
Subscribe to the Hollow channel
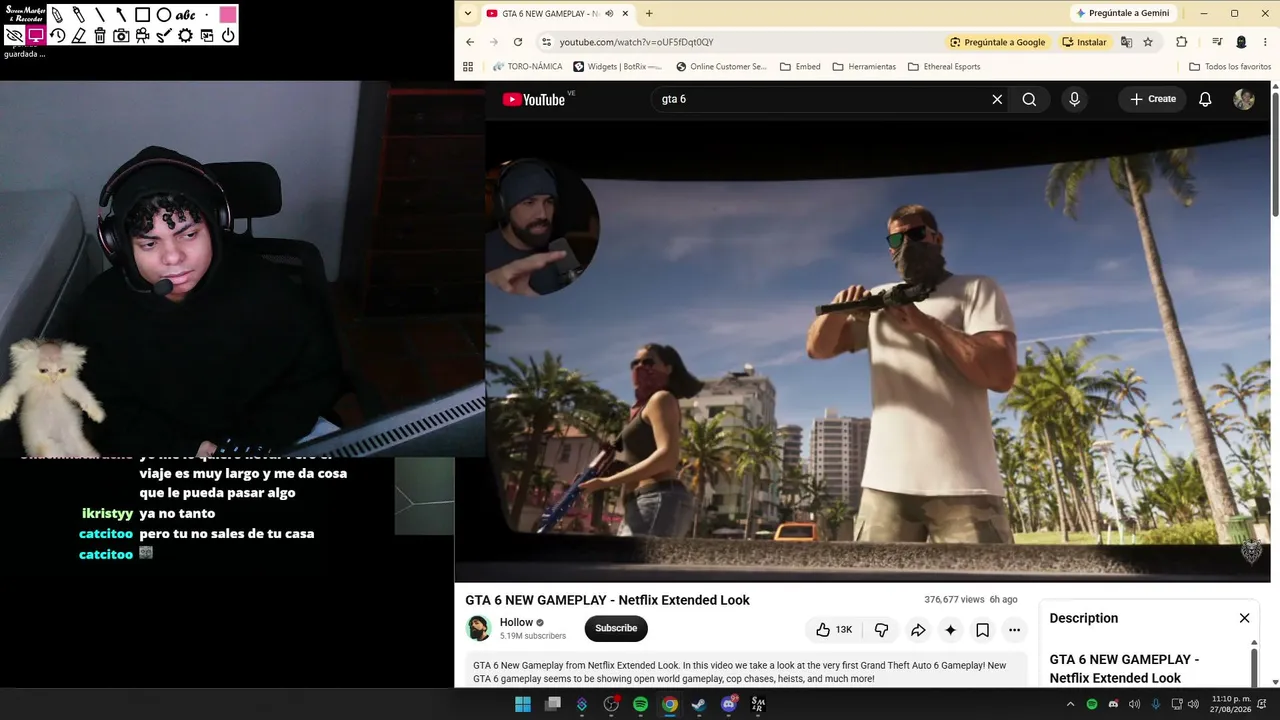coord(616,628)
